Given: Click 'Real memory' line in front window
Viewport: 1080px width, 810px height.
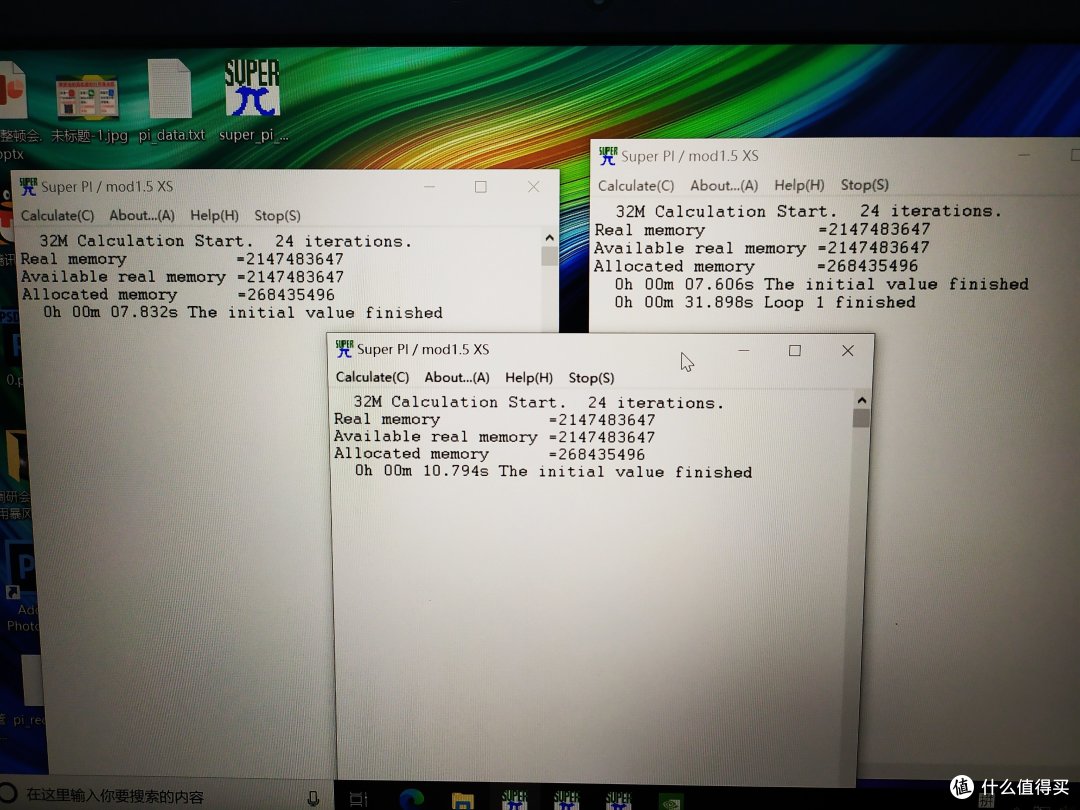Looking at the screenshot, I should coord(495,419).
